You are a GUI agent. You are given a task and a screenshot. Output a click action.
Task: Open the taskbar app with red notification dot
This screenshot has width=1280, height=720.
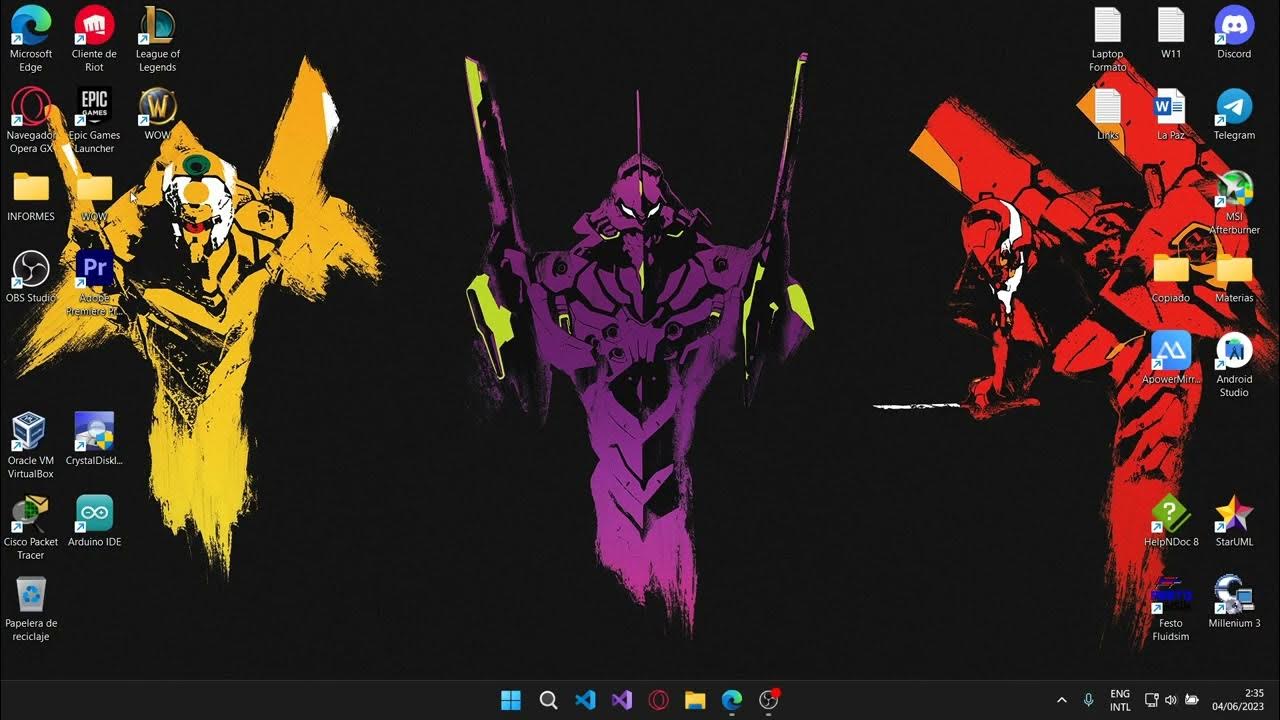point(768,700)
